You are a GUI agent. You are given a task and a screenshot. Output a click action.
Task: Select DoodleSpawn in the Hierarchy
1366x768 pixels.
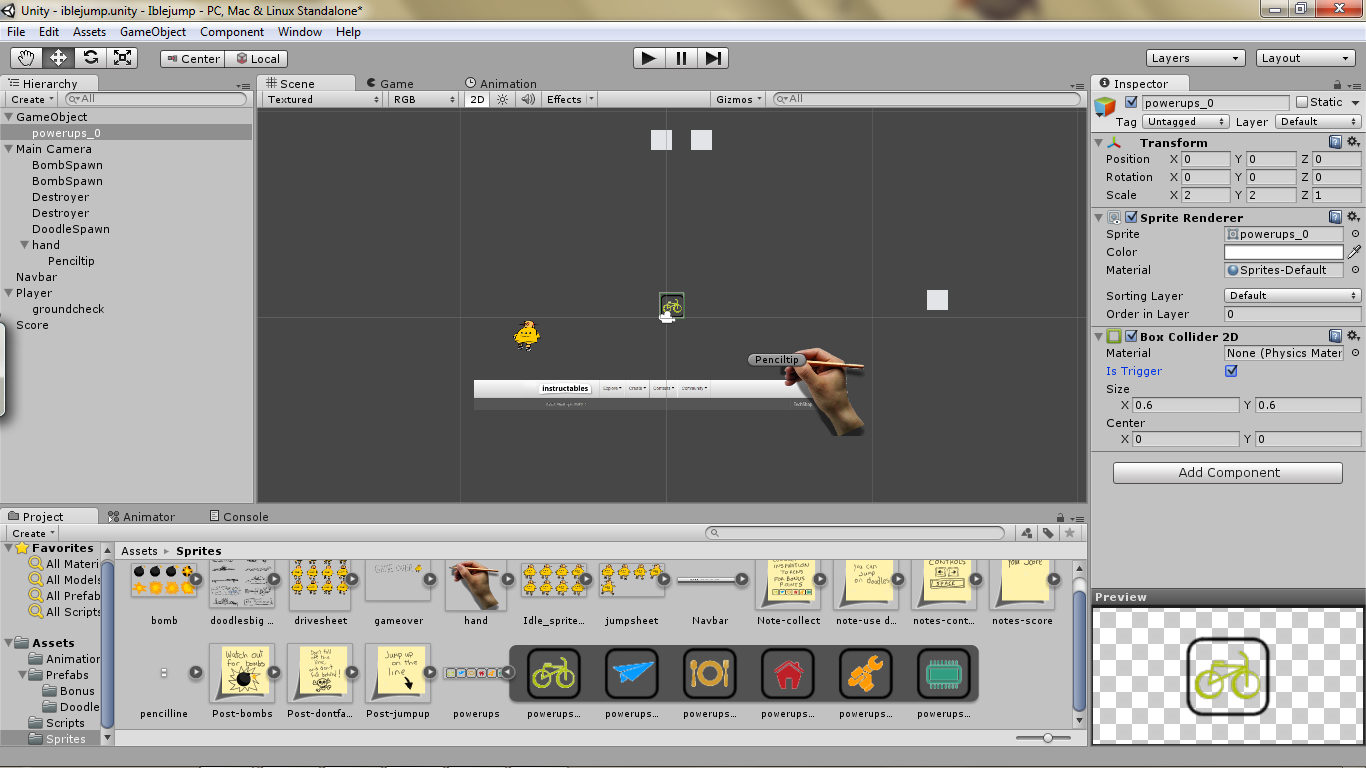point(71,229)
